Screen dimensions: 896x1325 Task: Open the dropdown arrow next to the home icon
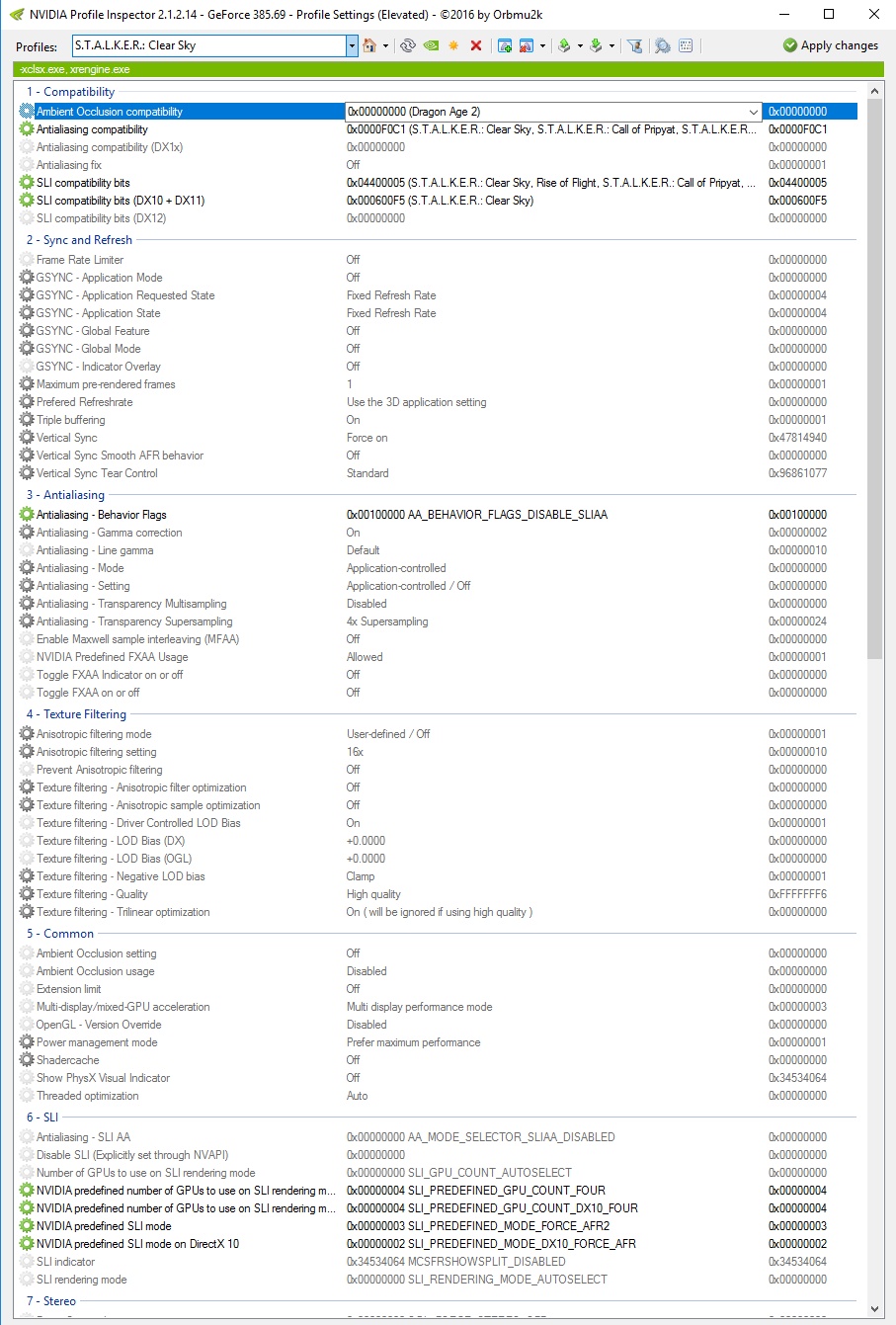(x=384, y=45)
